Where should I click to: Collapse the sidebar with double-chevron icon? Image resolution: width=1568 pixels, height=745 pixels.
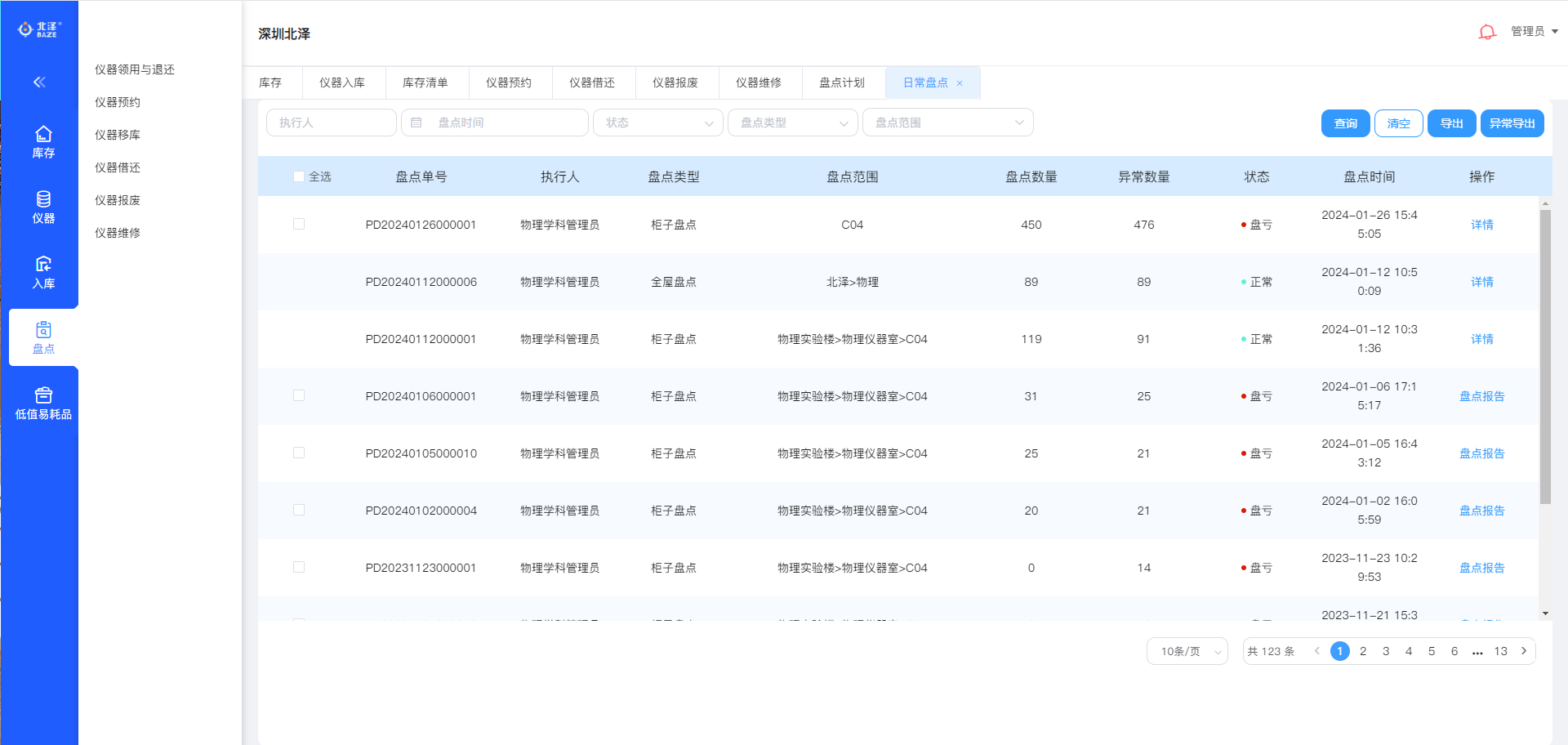point(39,82)
